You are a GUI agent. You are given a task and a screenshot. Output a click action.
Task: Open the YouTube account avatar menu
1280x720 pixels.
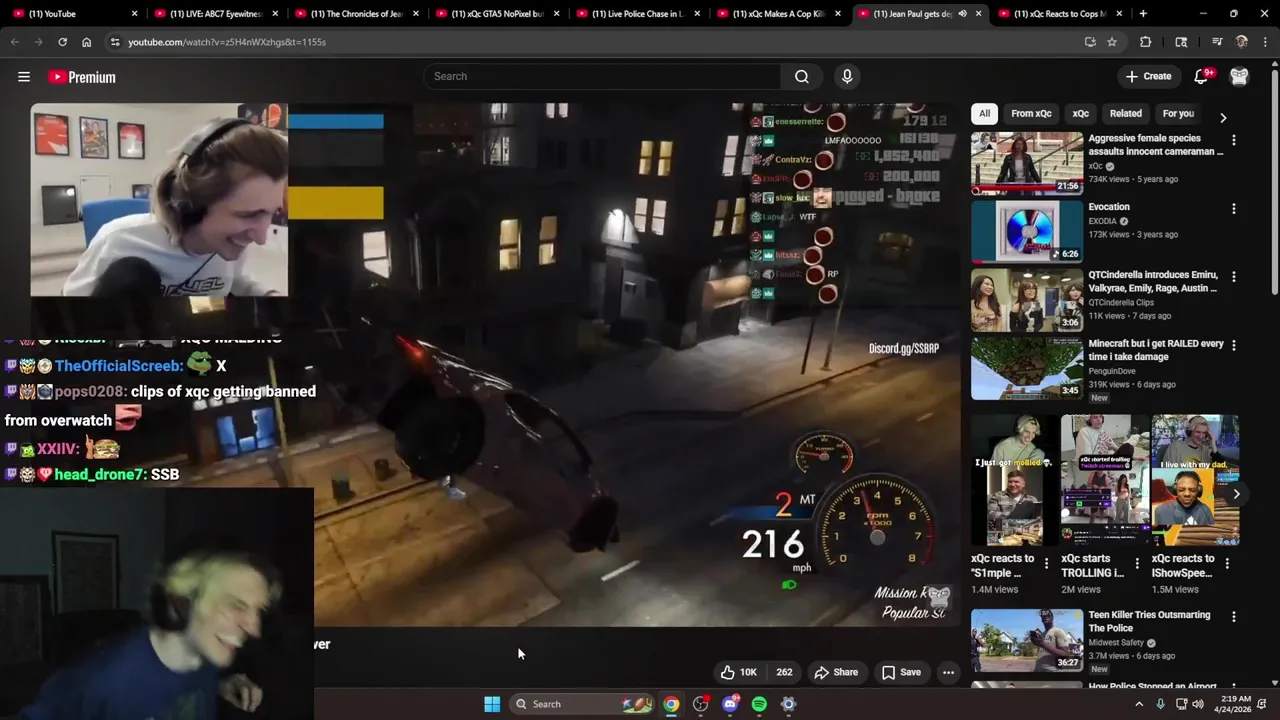click(1239, 76)
